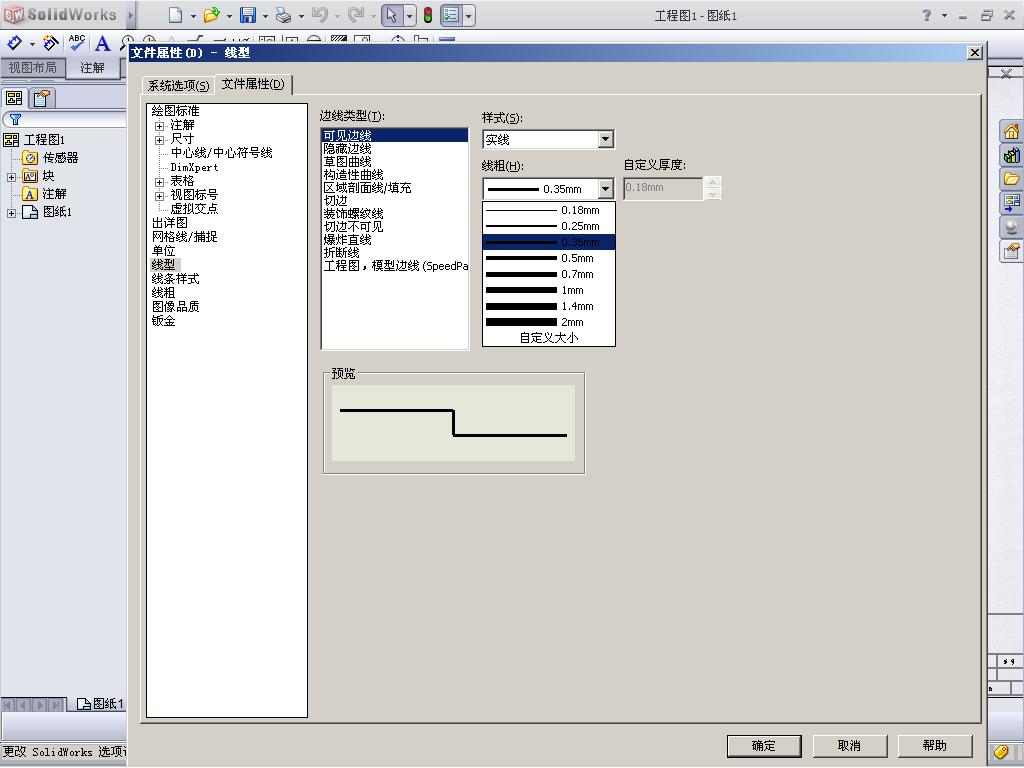This screenshot has height=768, width=1024.
Task: Open Design Library icon in task pane
Action: [1012, 155]
